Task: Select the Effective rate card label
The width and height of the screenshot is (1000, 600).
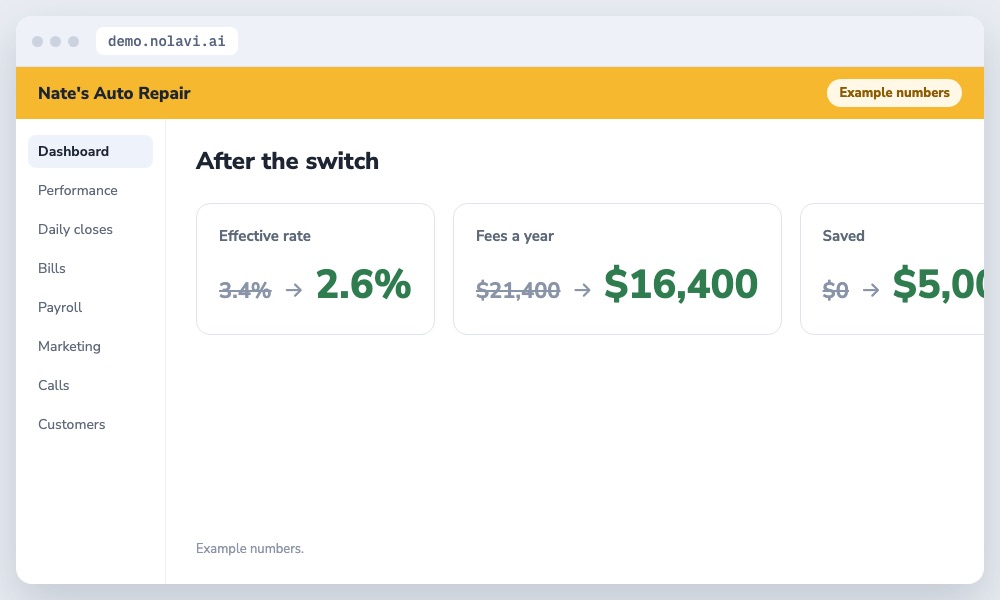Action: click(265, 236)
